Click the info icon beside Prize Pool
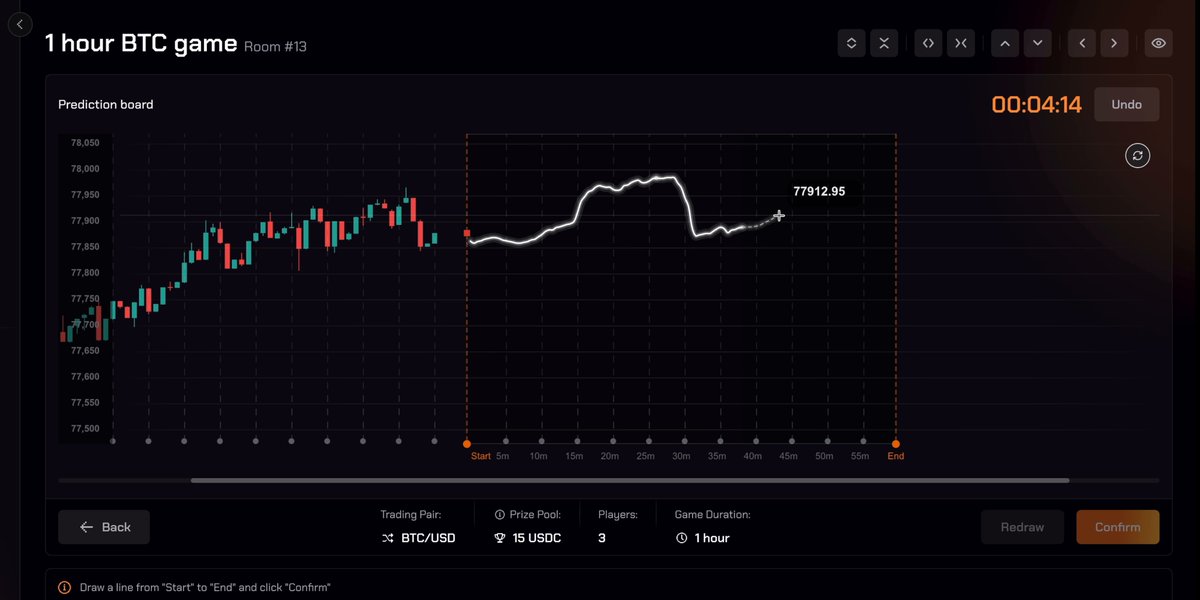Screen dimensions: 1200x600 pyautogui.click(x=499, y=515)
